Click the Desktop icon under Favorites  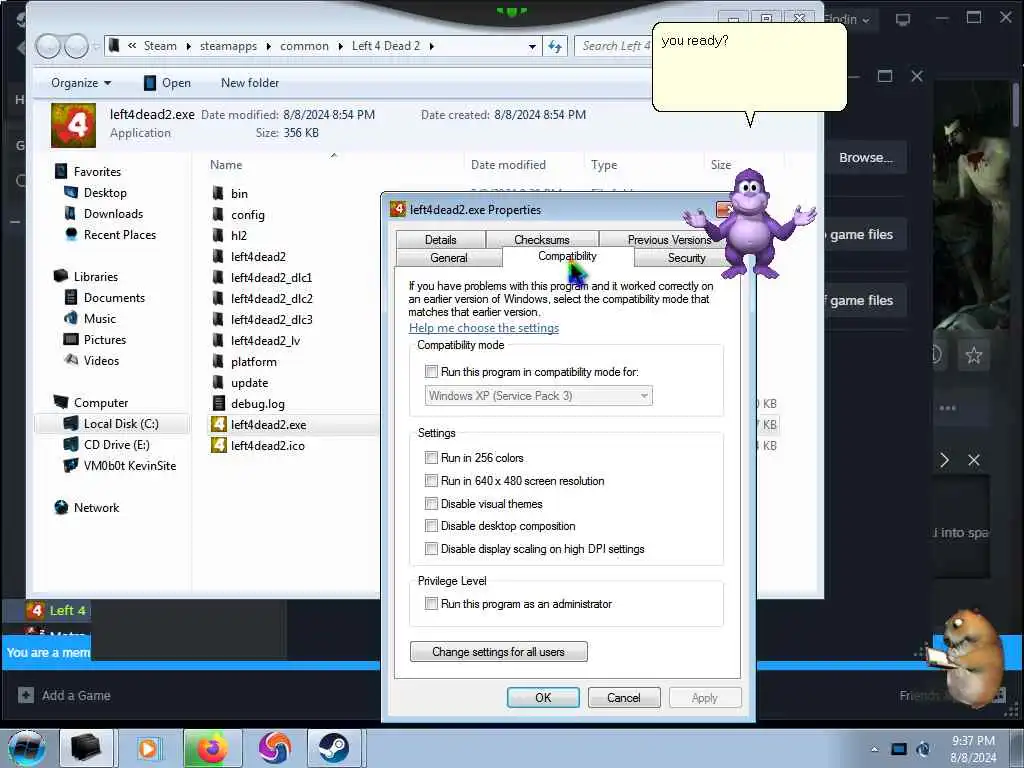(71, 192)
